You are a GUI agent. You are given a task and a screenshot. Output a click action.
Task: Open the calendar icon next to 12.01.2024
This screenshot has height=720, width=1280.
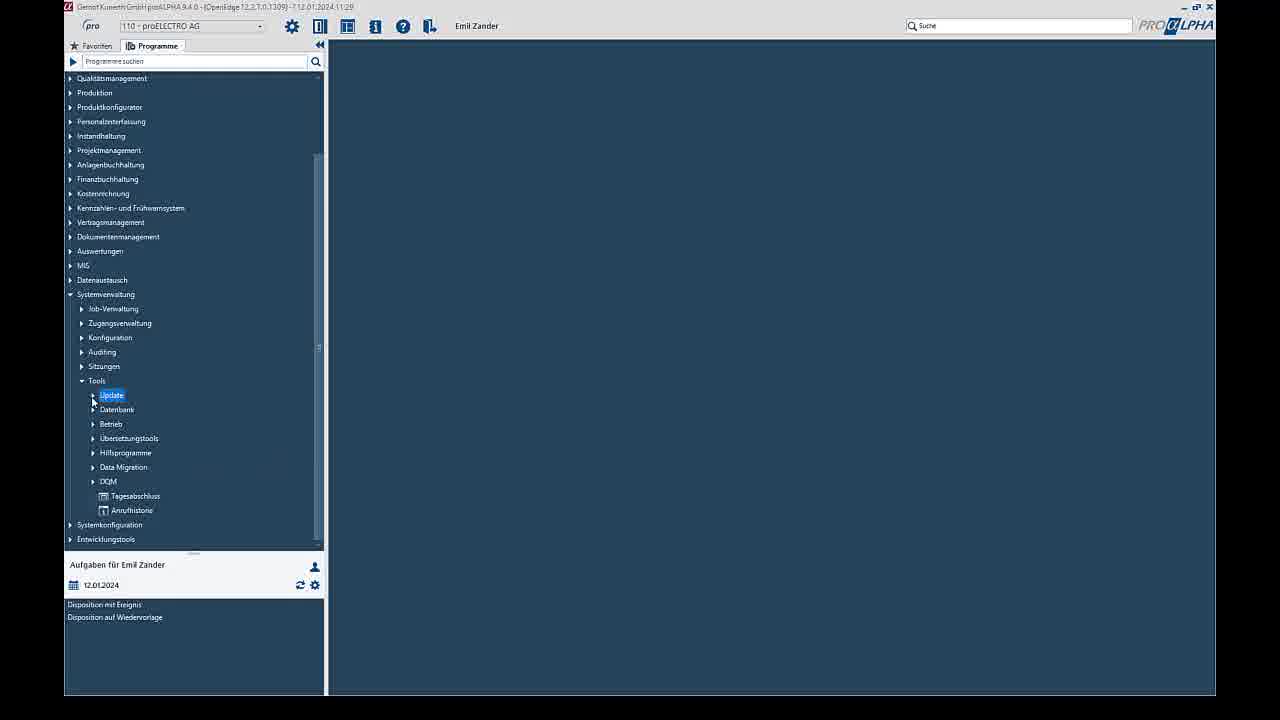coord(74,585)
